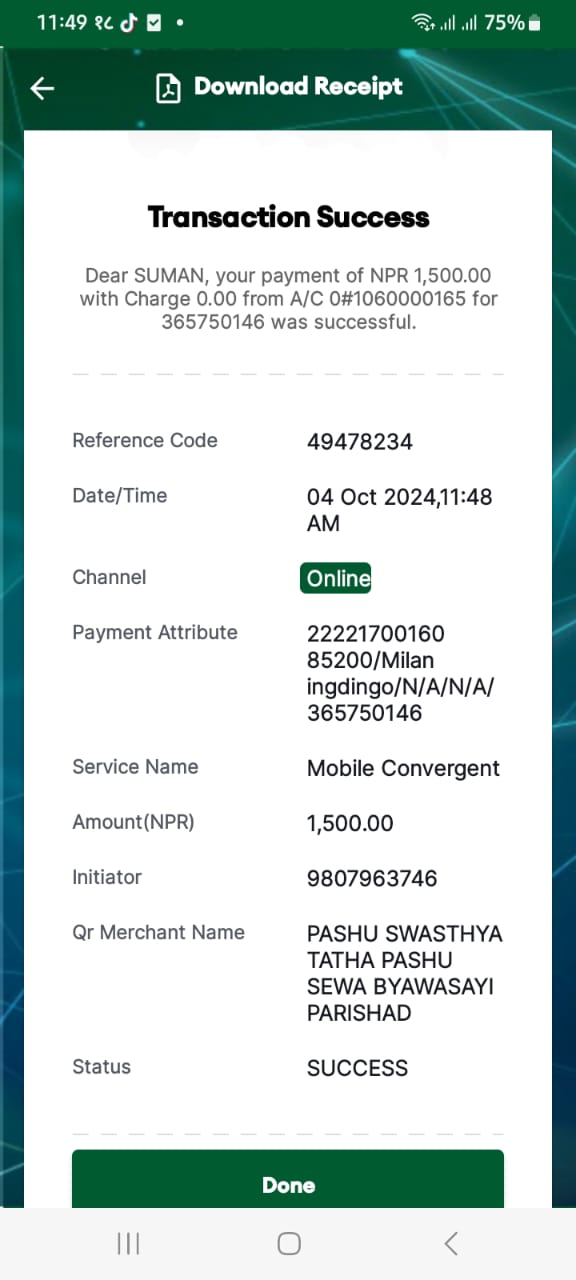Image resolution: width=576 pixels, height=1280 pixels.
Task: Click the PDF download receipt icon
Action: pos(168,88)
